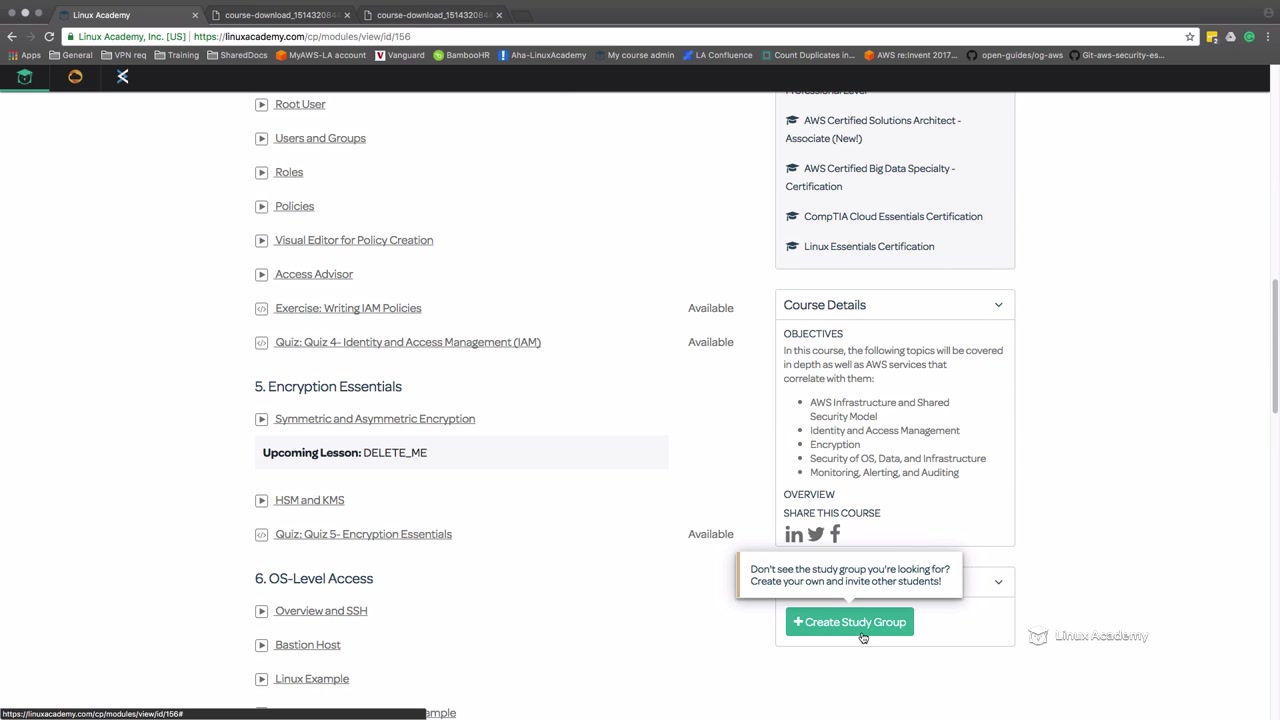1280x720 pixels.
Task: Click "Available" beside Quiz 5- Encryption Essentials
Action: tap(711, 534)
